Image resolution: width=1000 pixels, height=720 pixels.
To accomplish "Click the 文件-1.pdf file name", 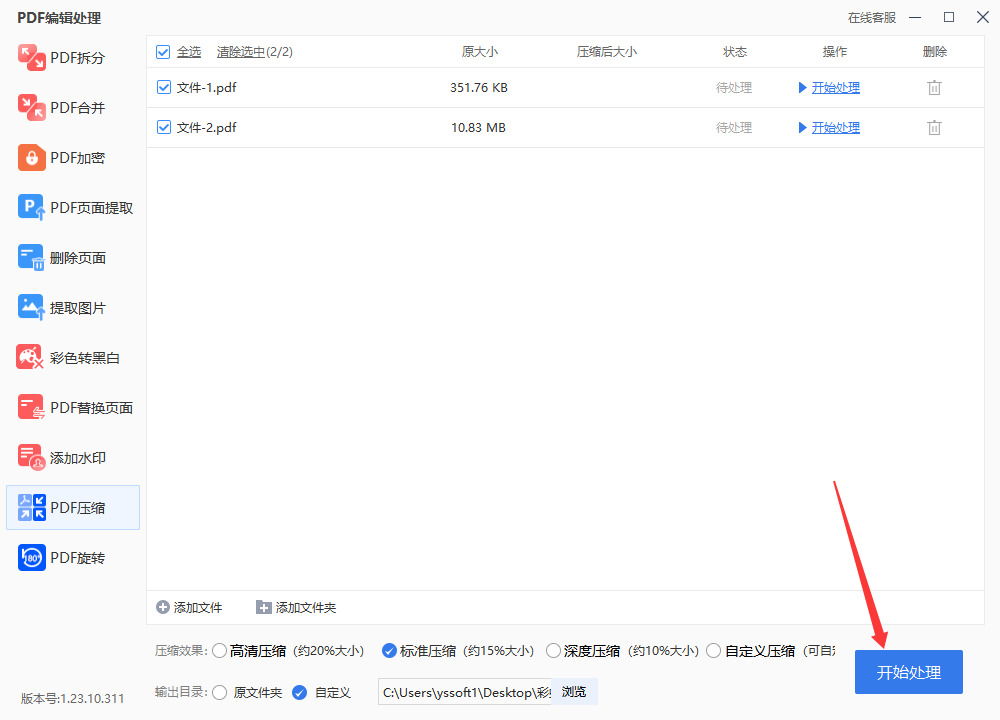I will point(207,87).
